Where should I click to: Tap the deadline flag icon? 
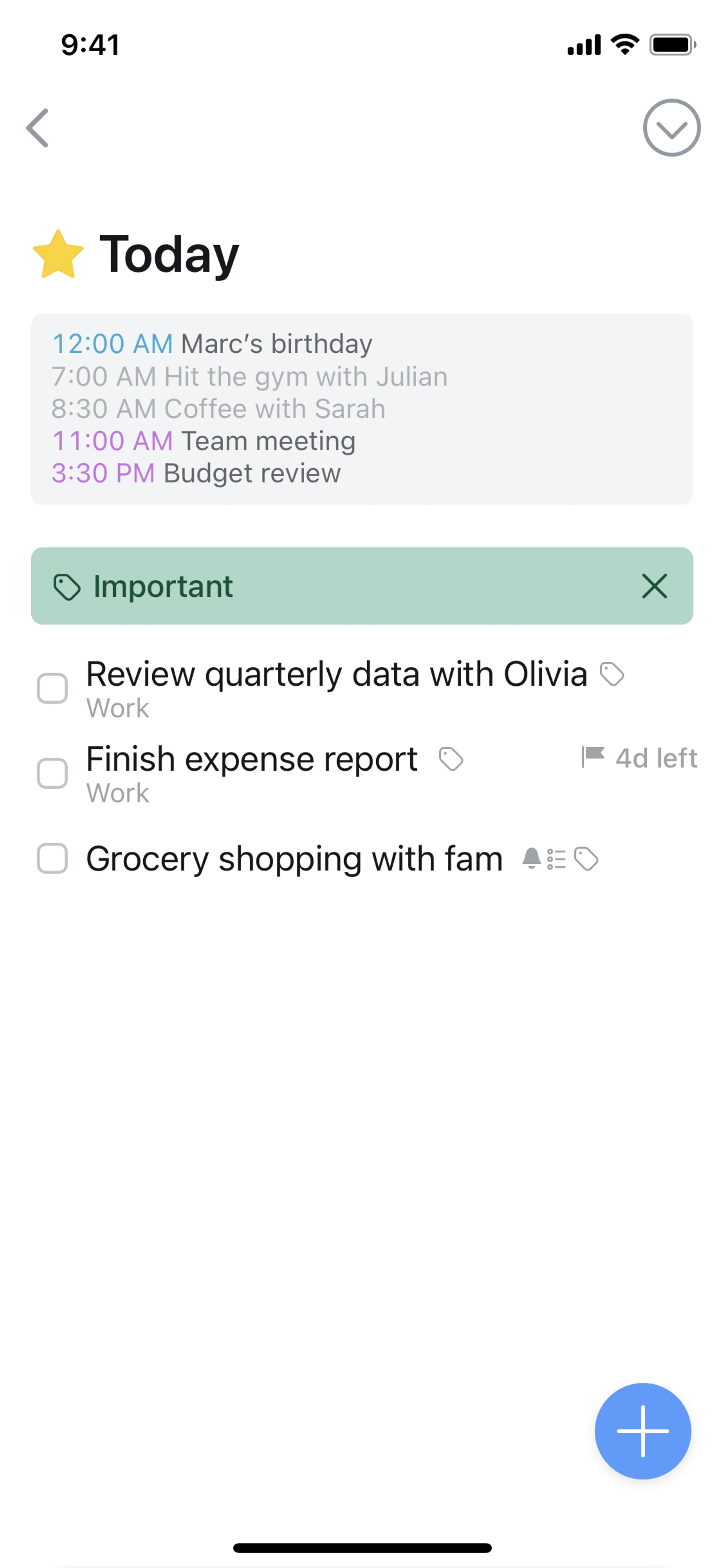point(592,757)
